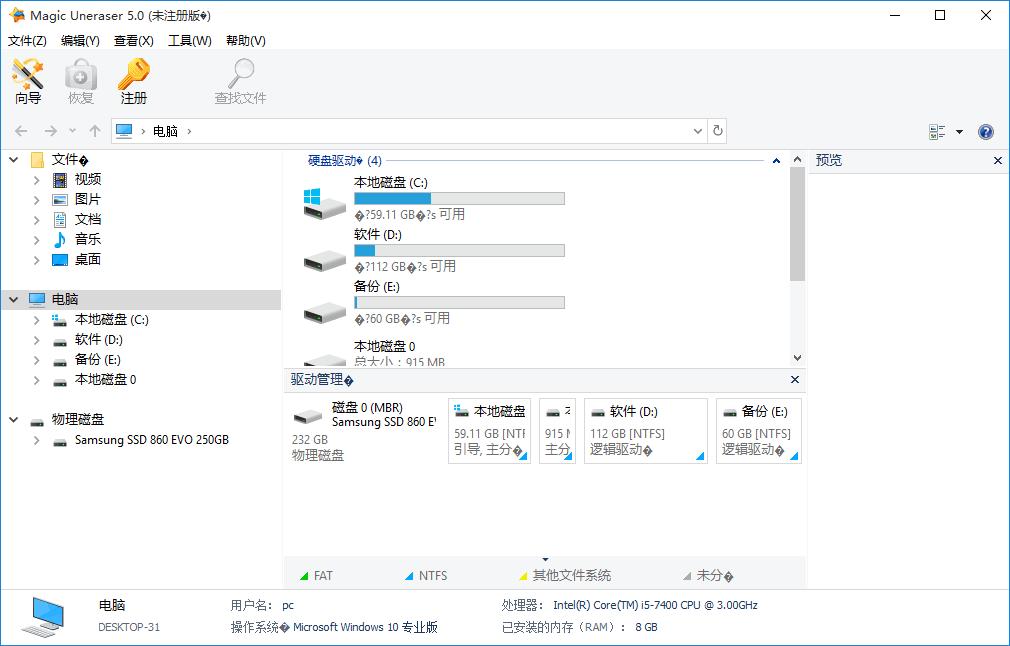The width and height of the screenshot is (1010, 646).
Task: Open the view mode layout icon
Action: (x=937, y=132)
